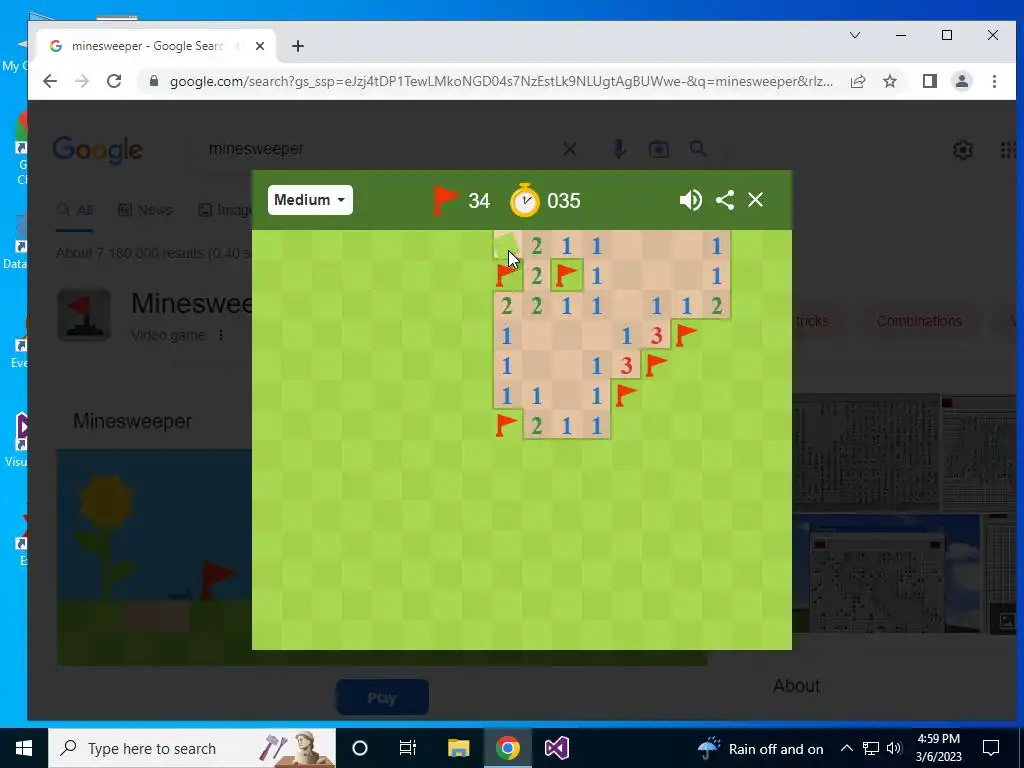Image resolution: width=1024 pixels, height=768 pixels.
Task: Clear the Google search query
Action: [x=569, y=150]
